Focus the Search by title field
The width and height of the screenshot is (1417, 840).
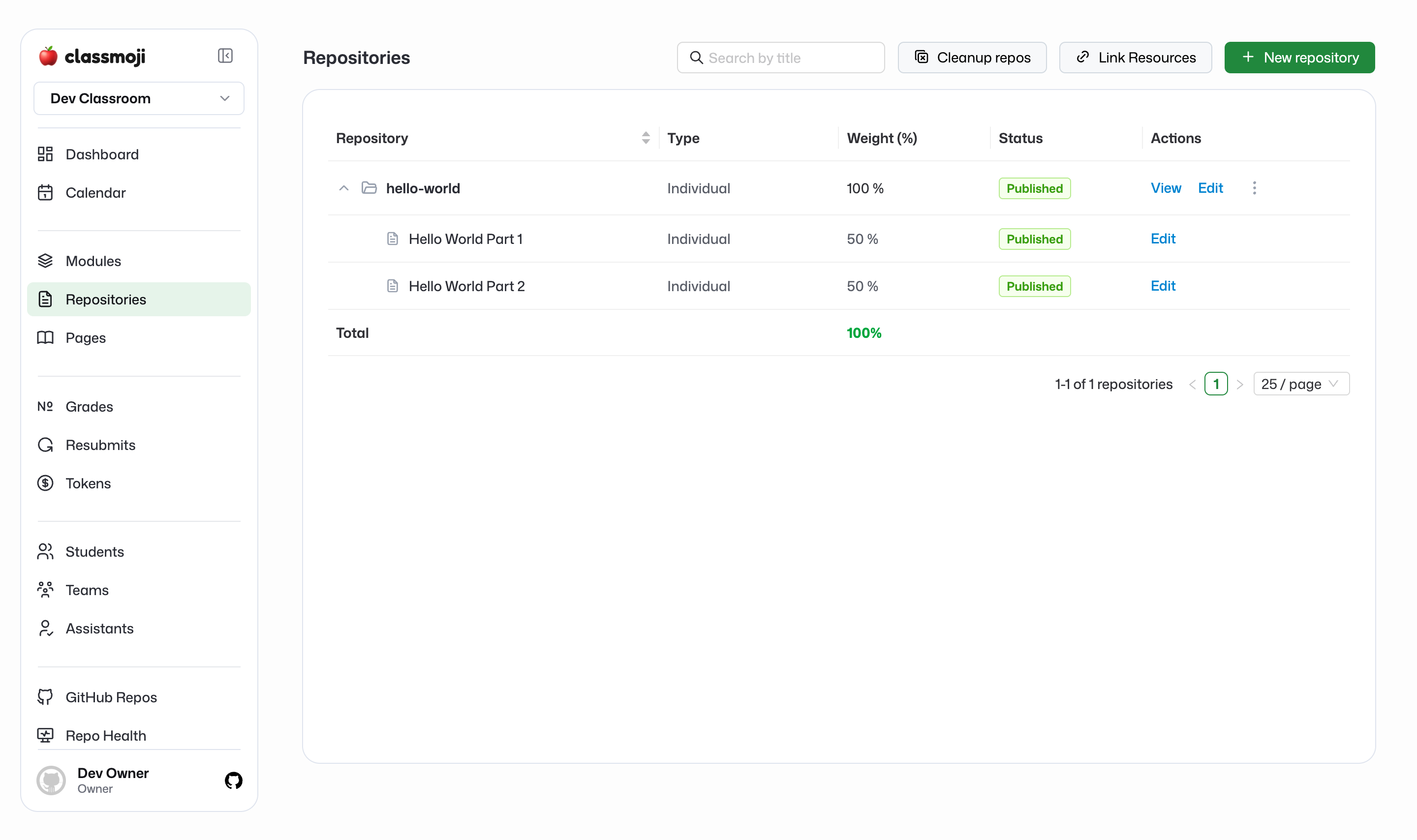(x=781, y=58)
